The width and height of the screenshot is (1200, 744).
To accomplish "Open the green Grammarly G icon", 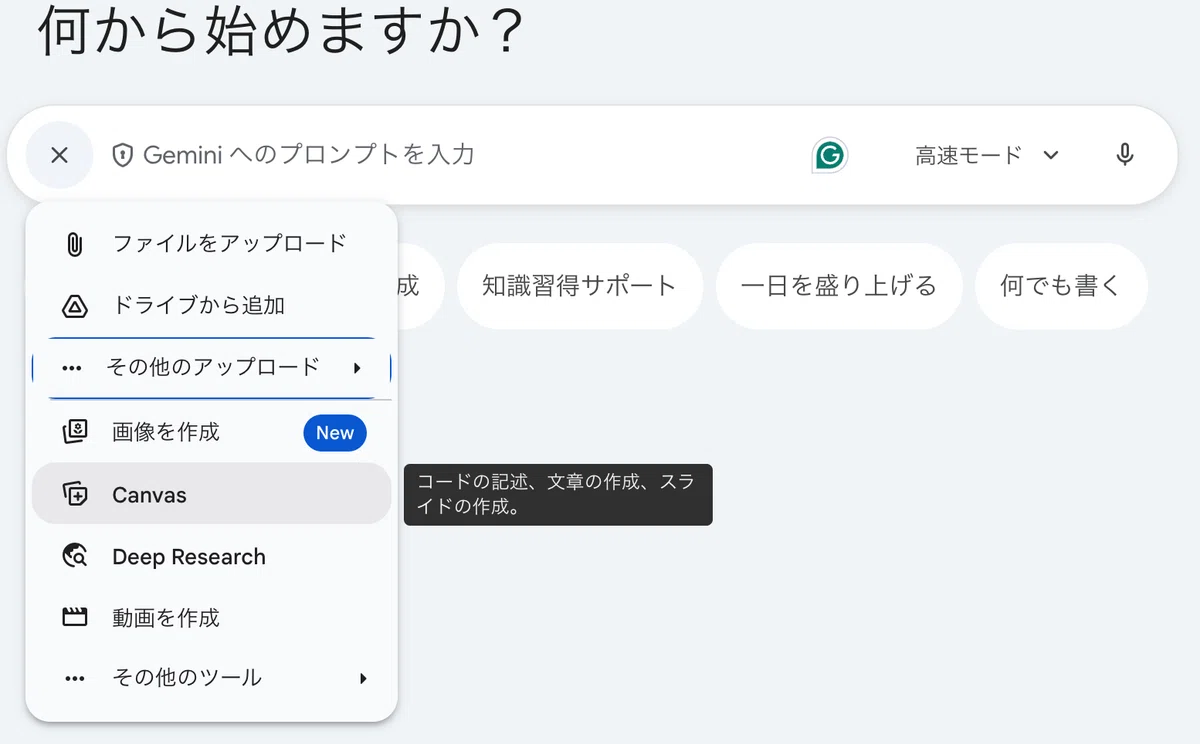I will click(x=829, y=155).
